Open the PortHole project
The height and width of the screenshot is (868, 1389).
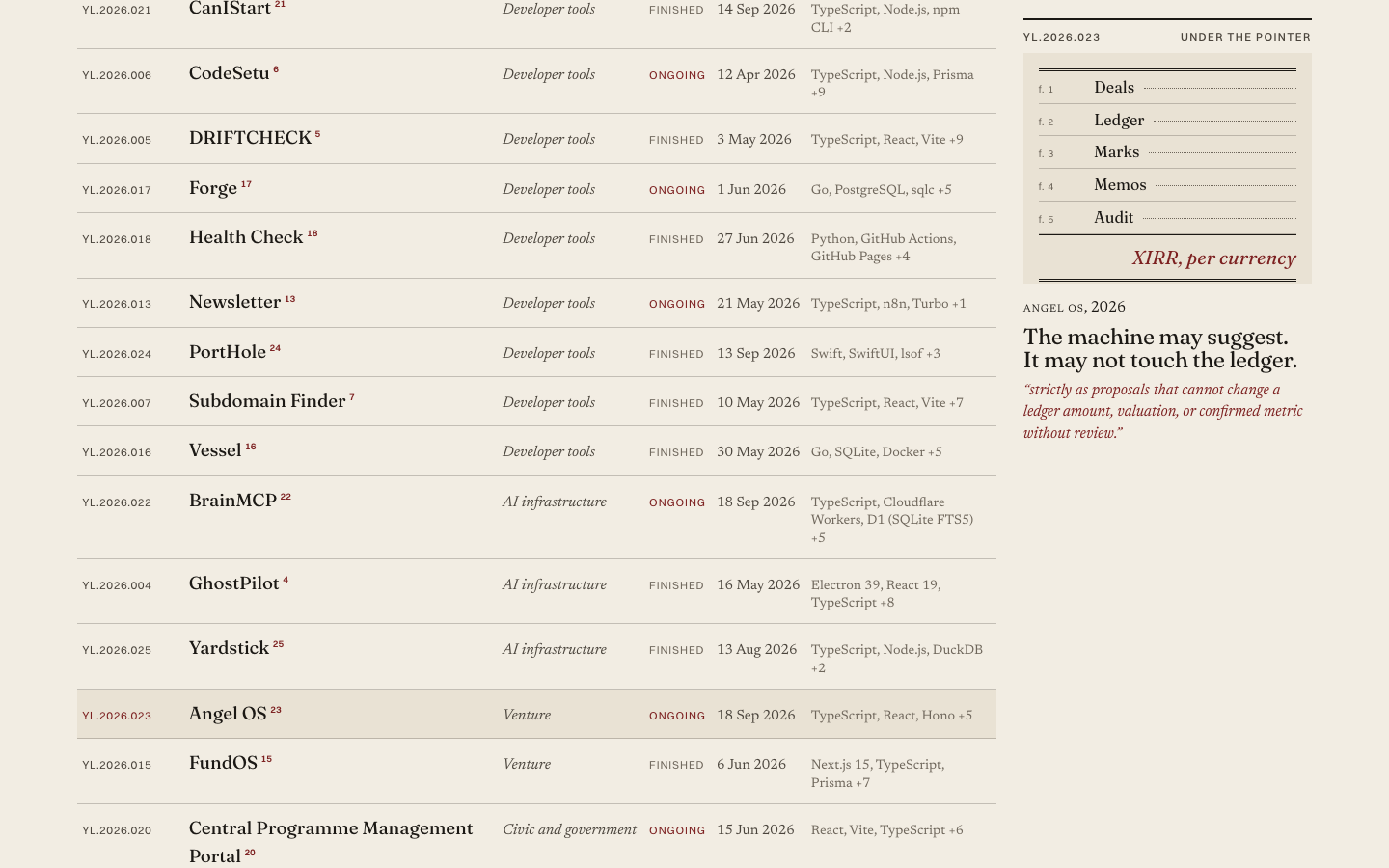point(228,352)
